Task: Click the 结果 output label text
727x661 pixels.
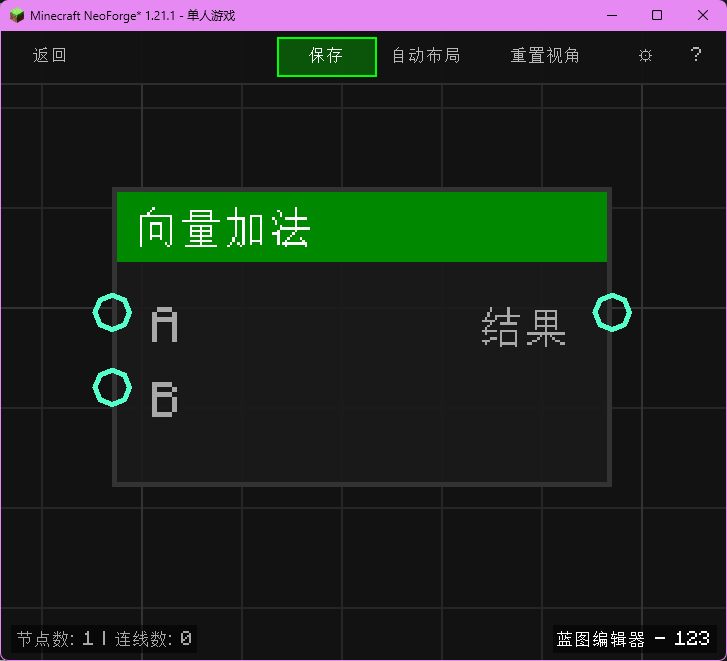Action: click(x=524, y=327)
